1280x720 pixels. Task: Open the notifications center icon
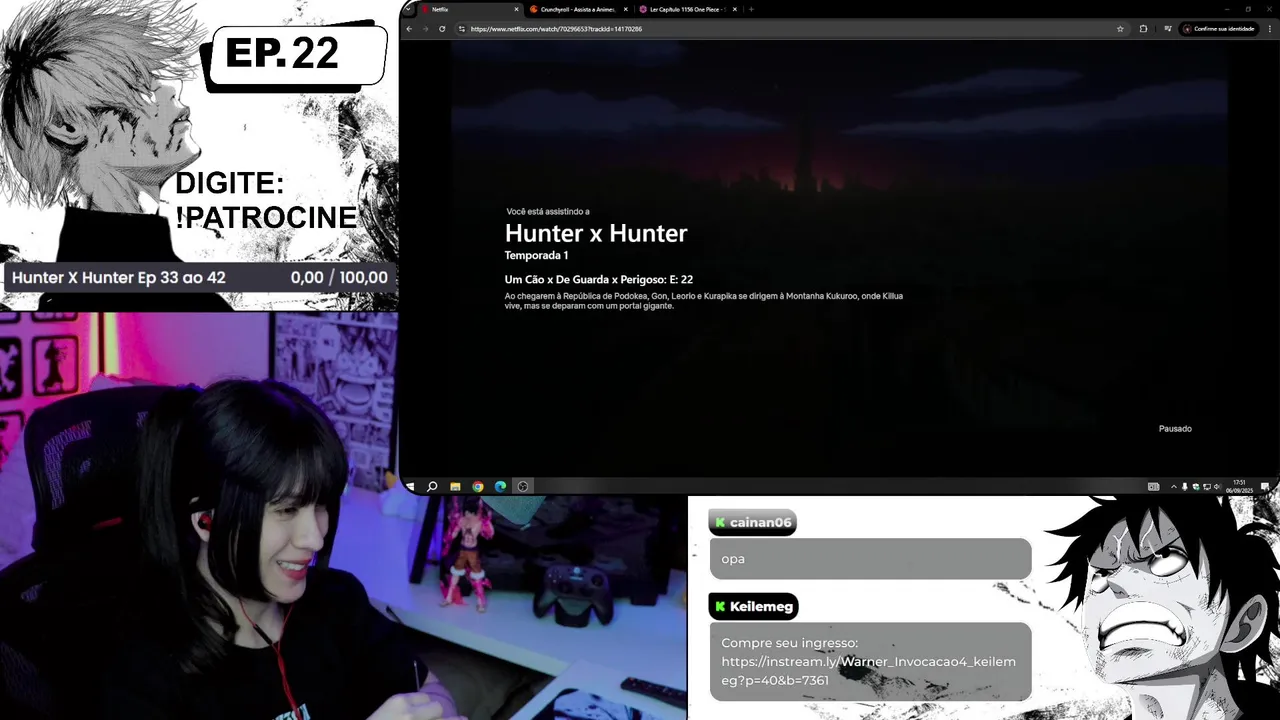(1265, 487)
